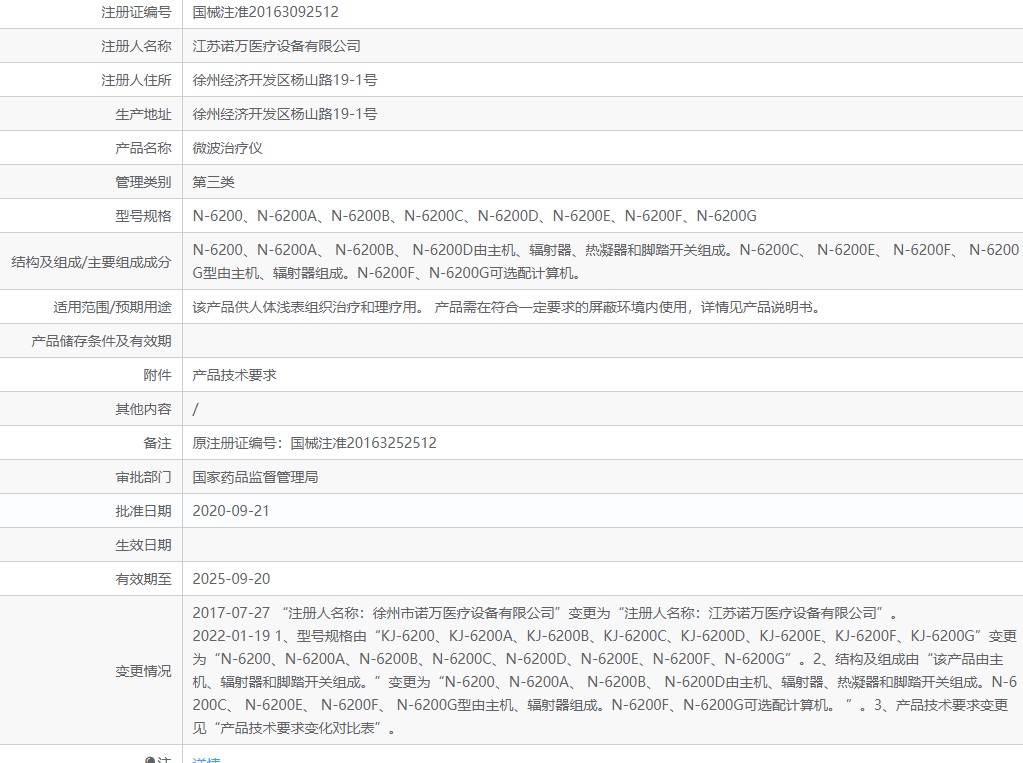Click the 备注 label

pos(157,443)
